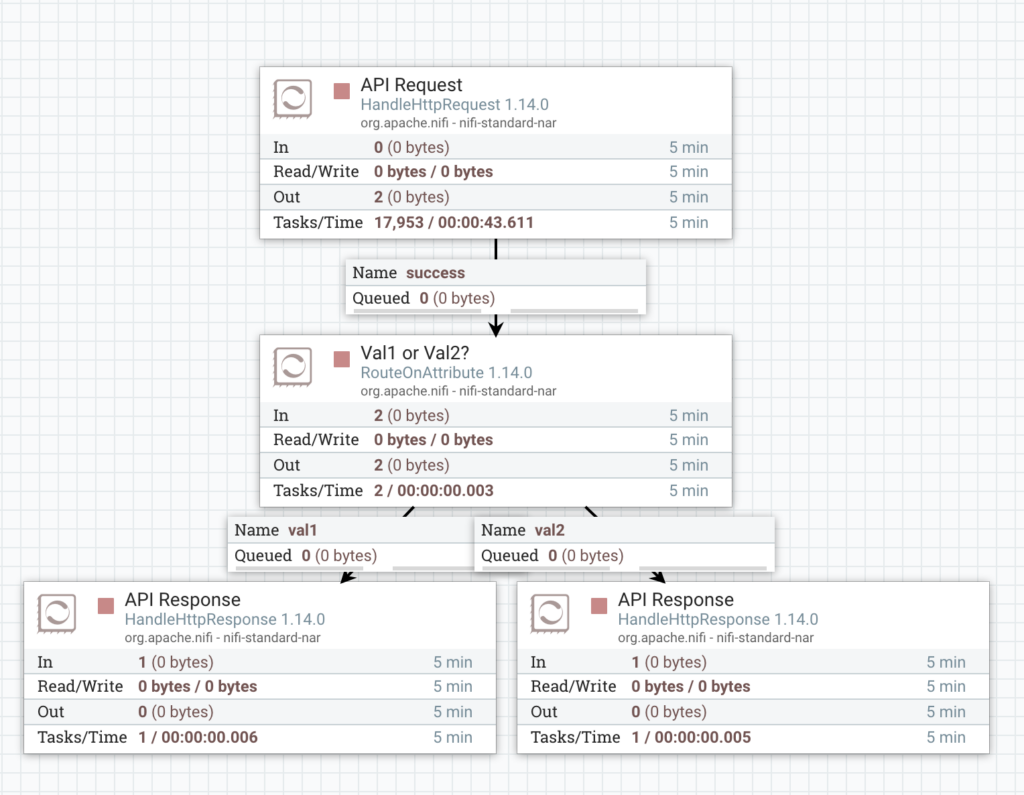Click stopped status square on val1's API Response
This screenshot has width=1024, height=795.
[106, 605]
